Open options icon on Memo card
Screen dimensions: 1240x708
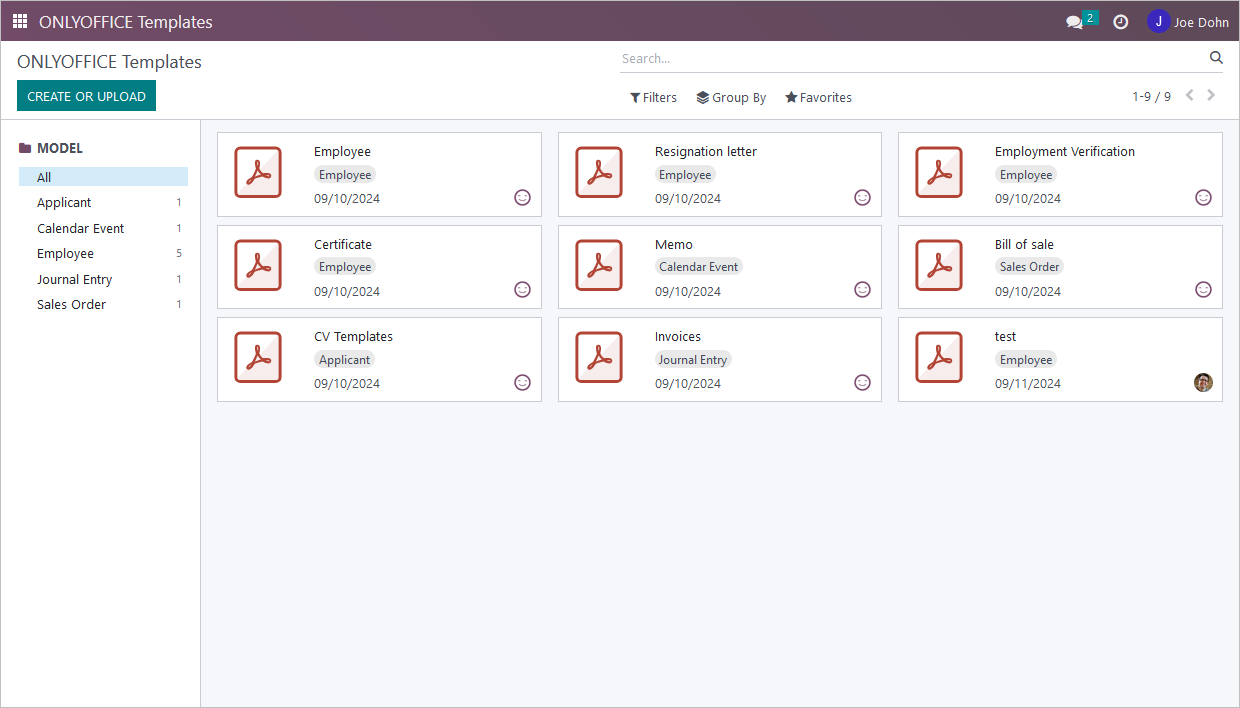coord(862,289)
